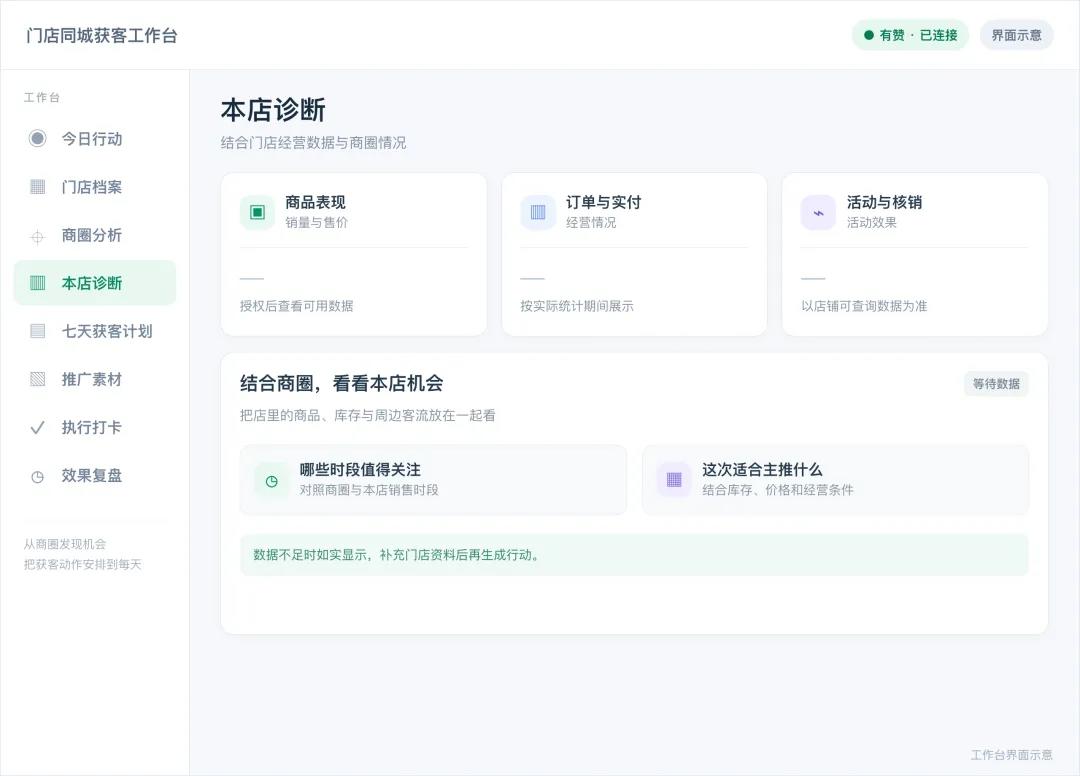
Task: Click the 授权后查看可用数据 text
Action: click(297, 306)
